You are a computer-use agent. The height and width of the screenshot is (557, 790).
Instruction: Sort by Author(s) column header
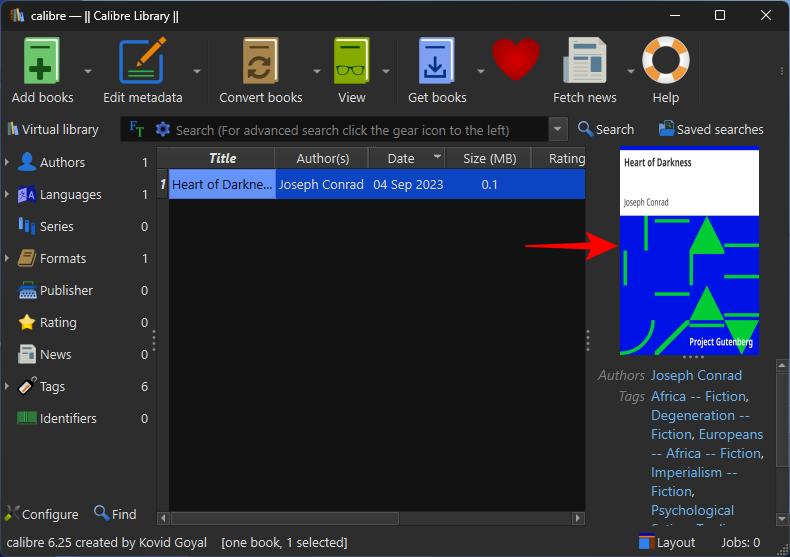click(322, 158)
